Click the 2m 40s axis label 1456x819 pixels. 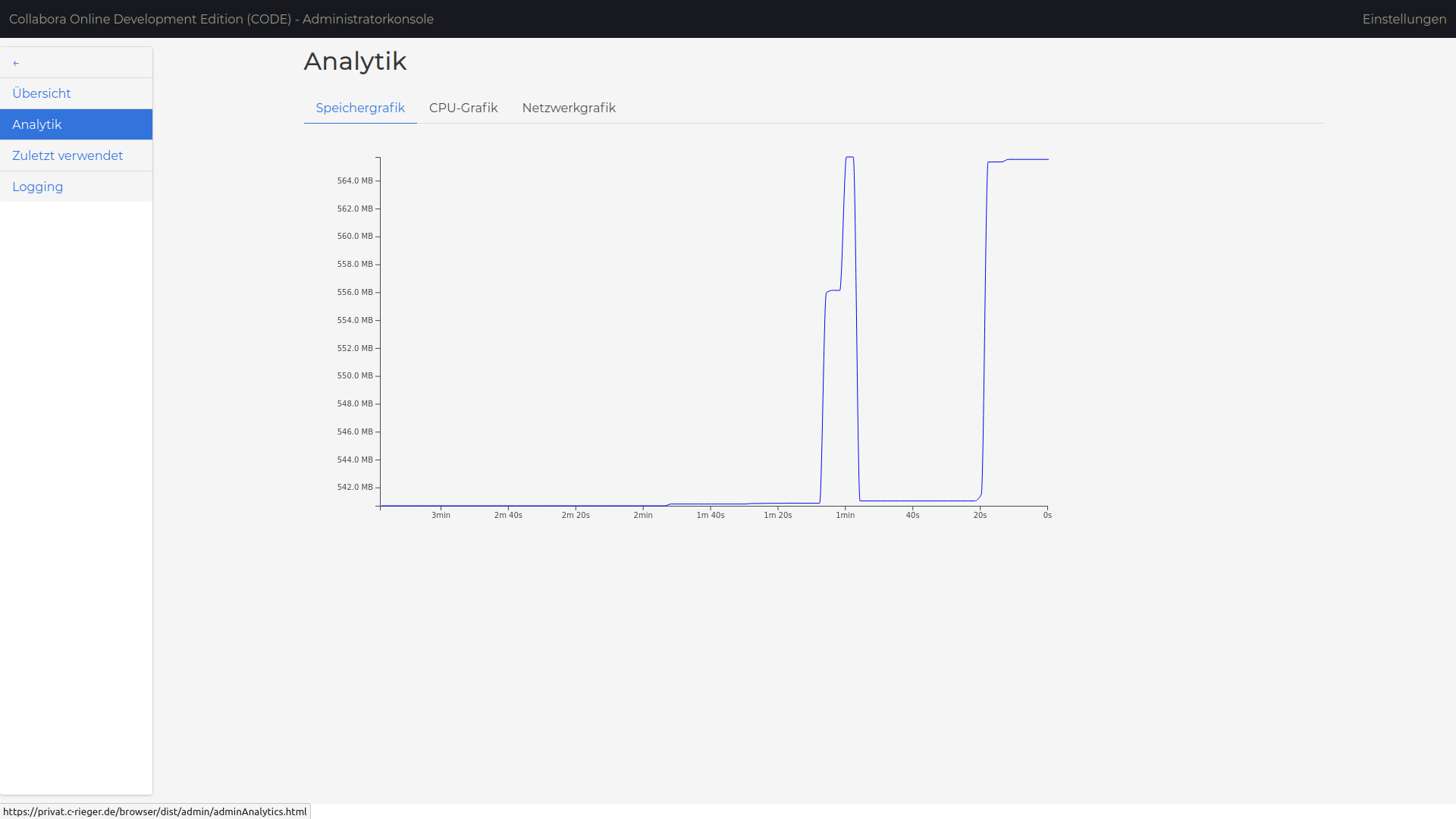point(508,515)
